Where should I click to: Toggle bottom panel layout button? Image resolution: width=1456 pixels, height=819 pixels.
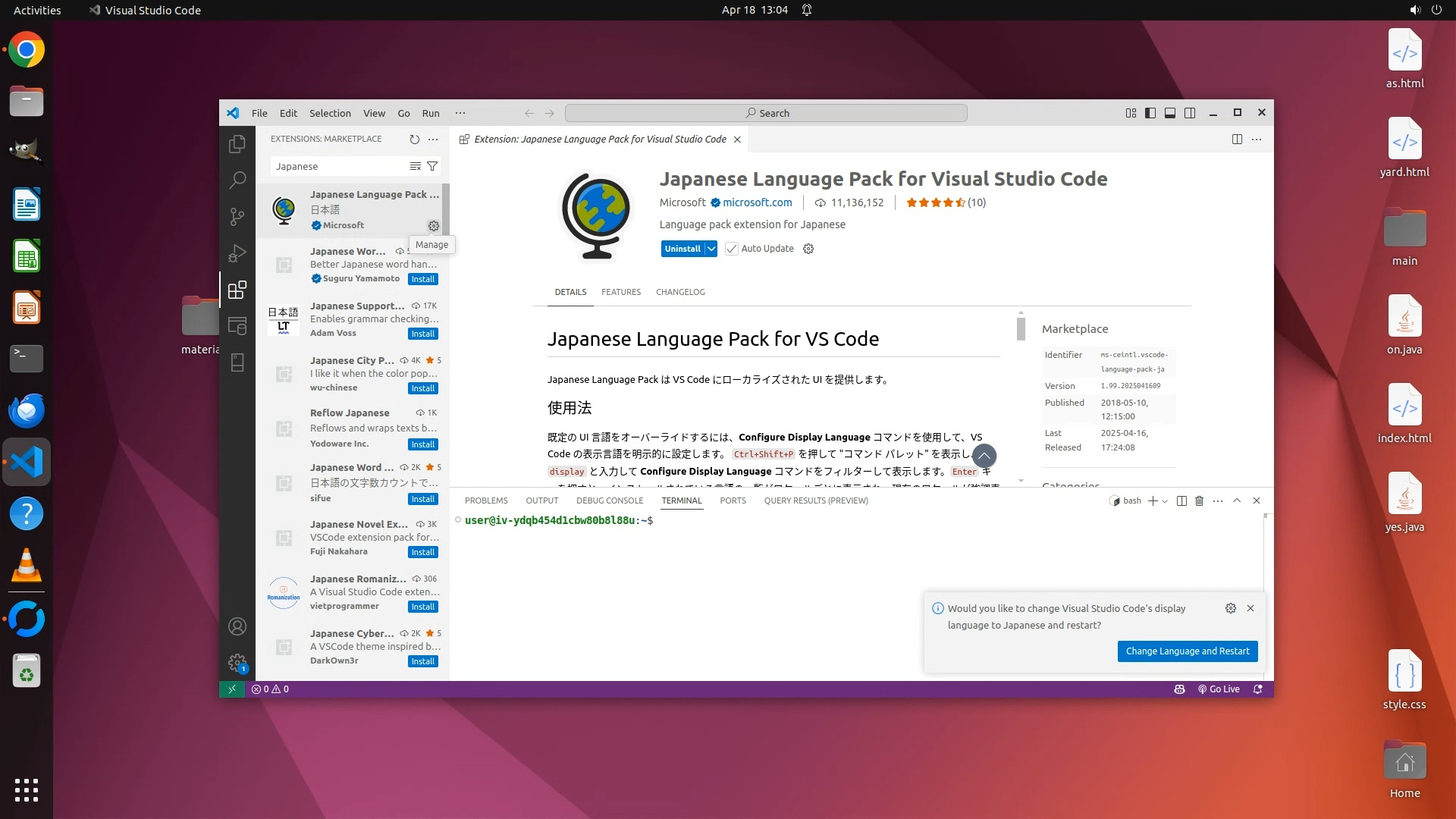pyautogui.click(x=1170, y=113)
